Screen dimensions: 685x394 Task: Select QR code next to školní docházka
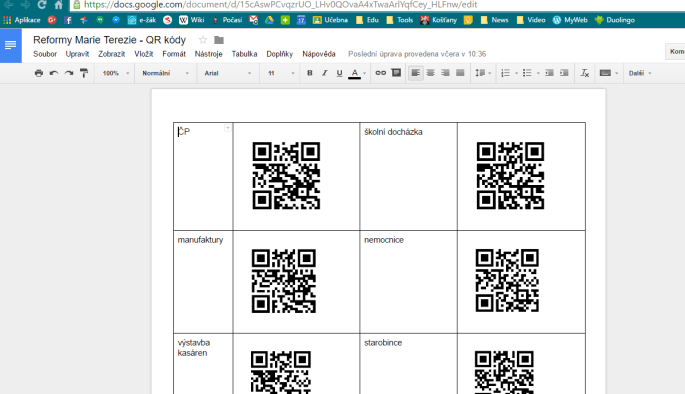pos(510,176)
